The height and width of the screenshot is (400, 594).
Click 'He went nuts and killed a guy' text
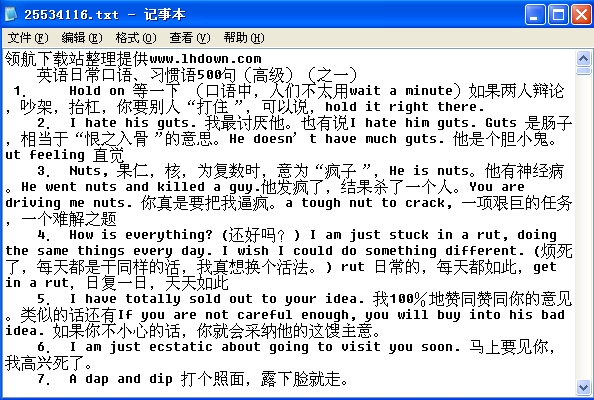click(x=137, y=187)
